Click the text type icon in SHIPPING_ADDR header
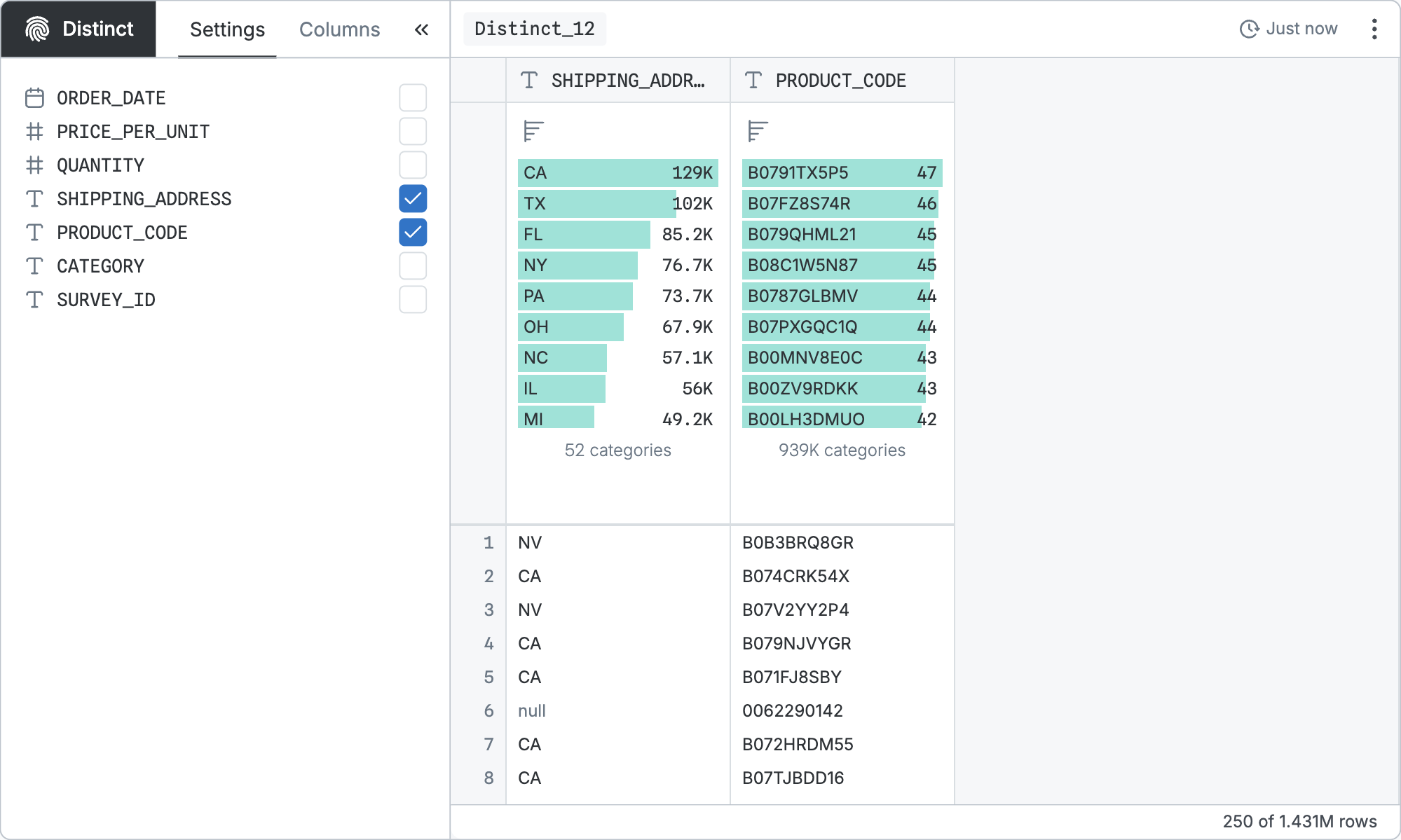 pos(529,81)
